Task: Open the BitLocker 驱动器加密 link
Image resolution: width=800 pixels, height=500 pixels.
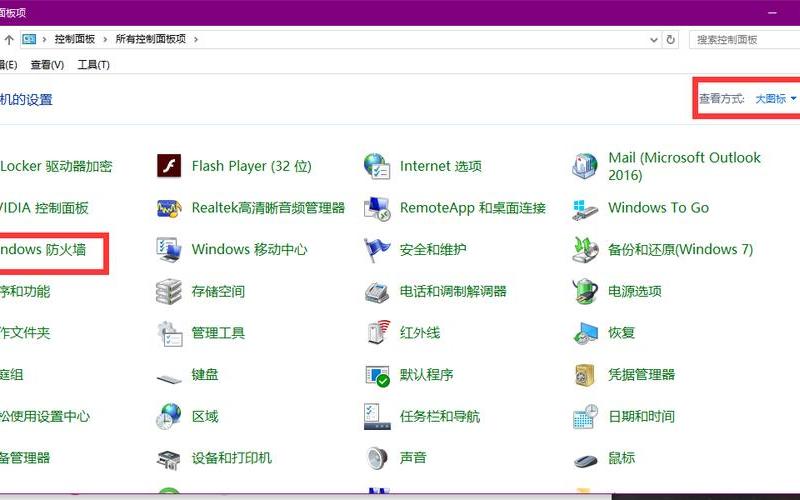Action: pos(56,166)
